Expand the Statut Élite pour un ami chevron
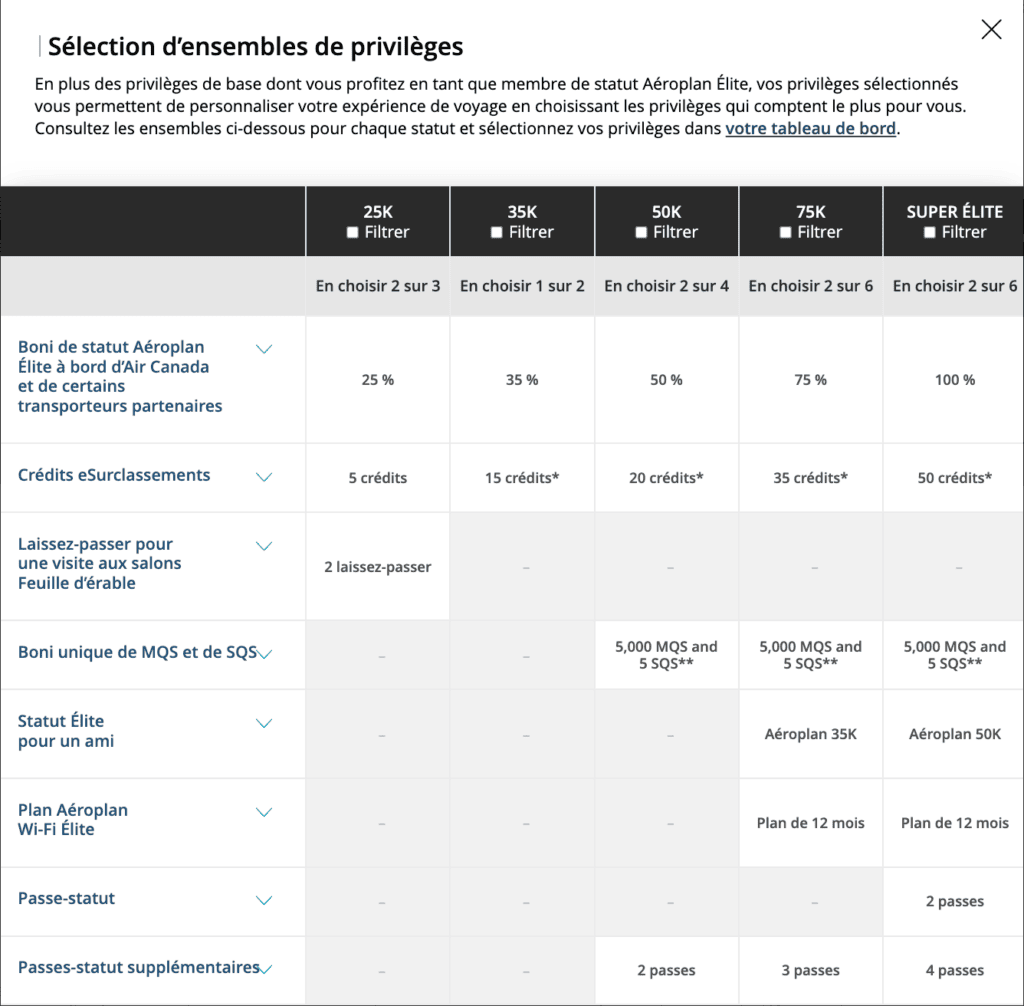This screenshot has height=1006, width=1024. point(264,723)
